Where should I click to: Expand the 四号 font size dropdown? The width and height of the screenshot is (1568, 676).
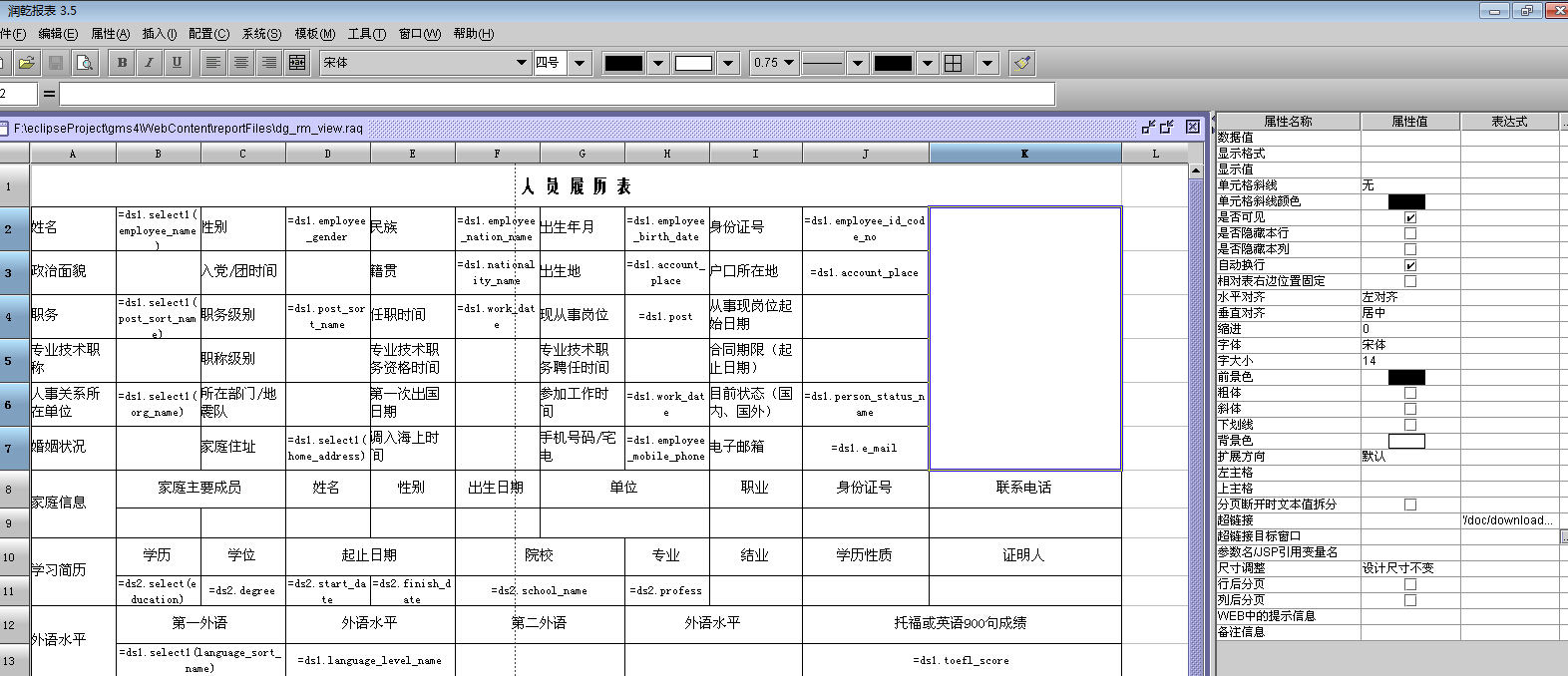coord(581,63)
